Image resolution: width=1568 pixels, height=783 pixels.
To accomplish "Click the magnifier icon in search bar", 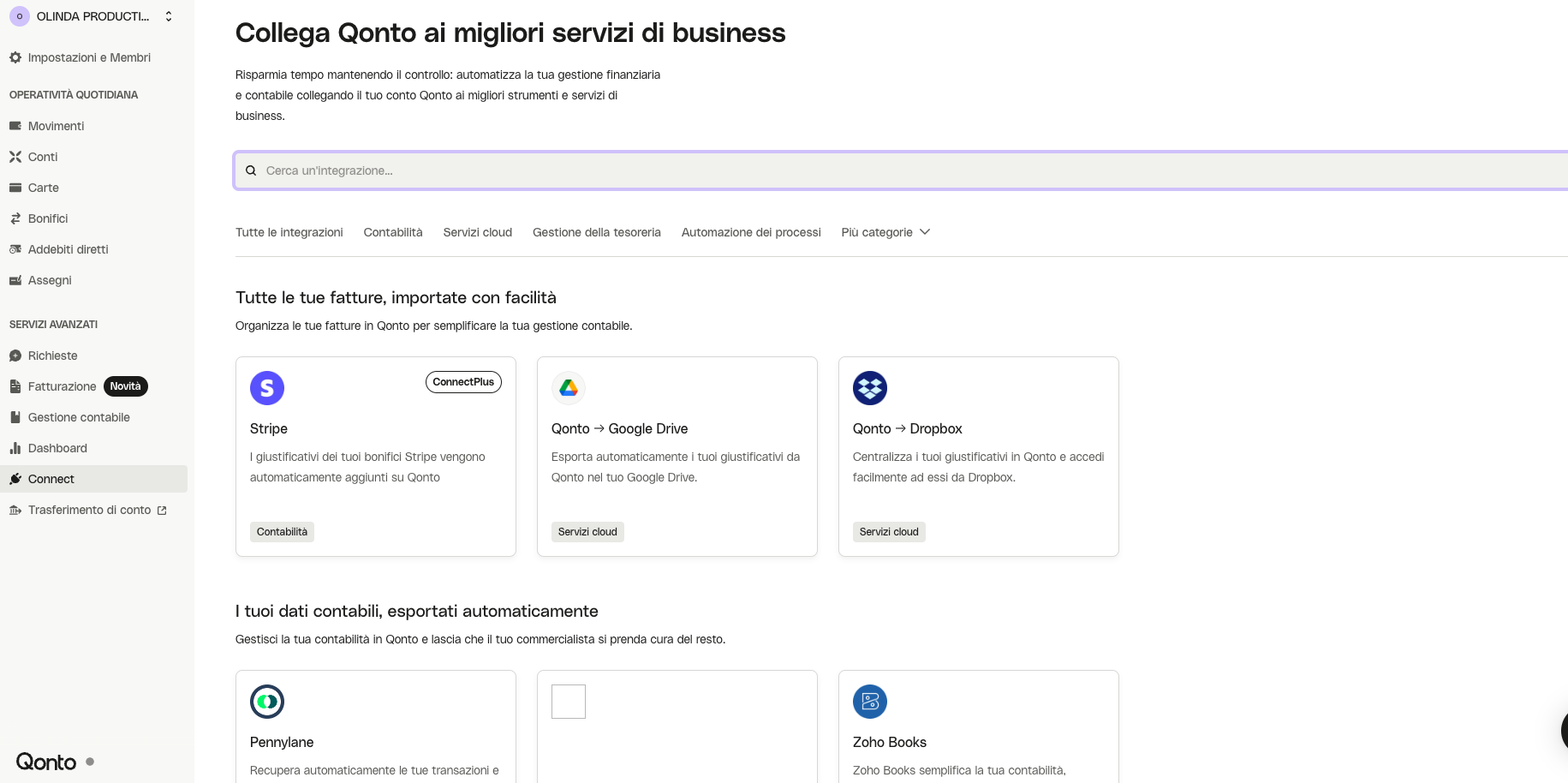I will click(251, 170).
